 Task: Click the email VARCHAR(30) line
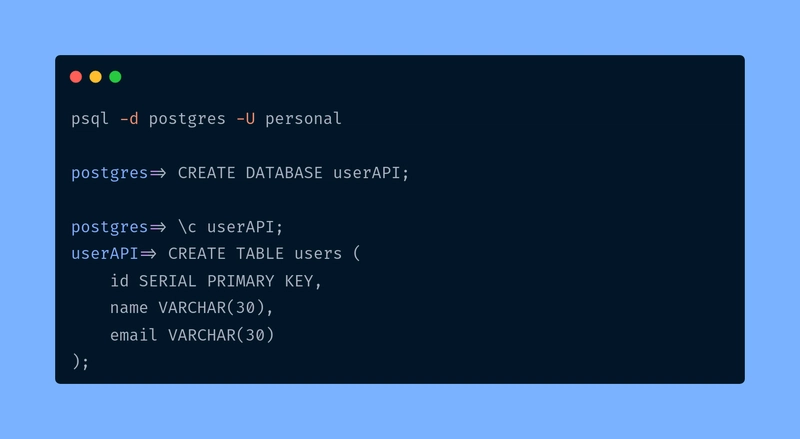point(192,335)
